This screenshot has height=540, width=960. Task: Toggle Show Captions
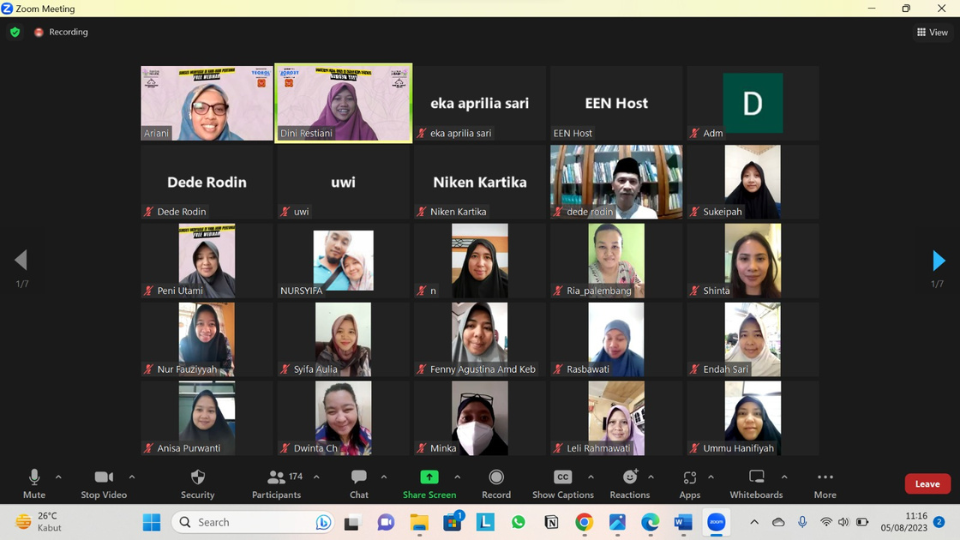(563, 484)
